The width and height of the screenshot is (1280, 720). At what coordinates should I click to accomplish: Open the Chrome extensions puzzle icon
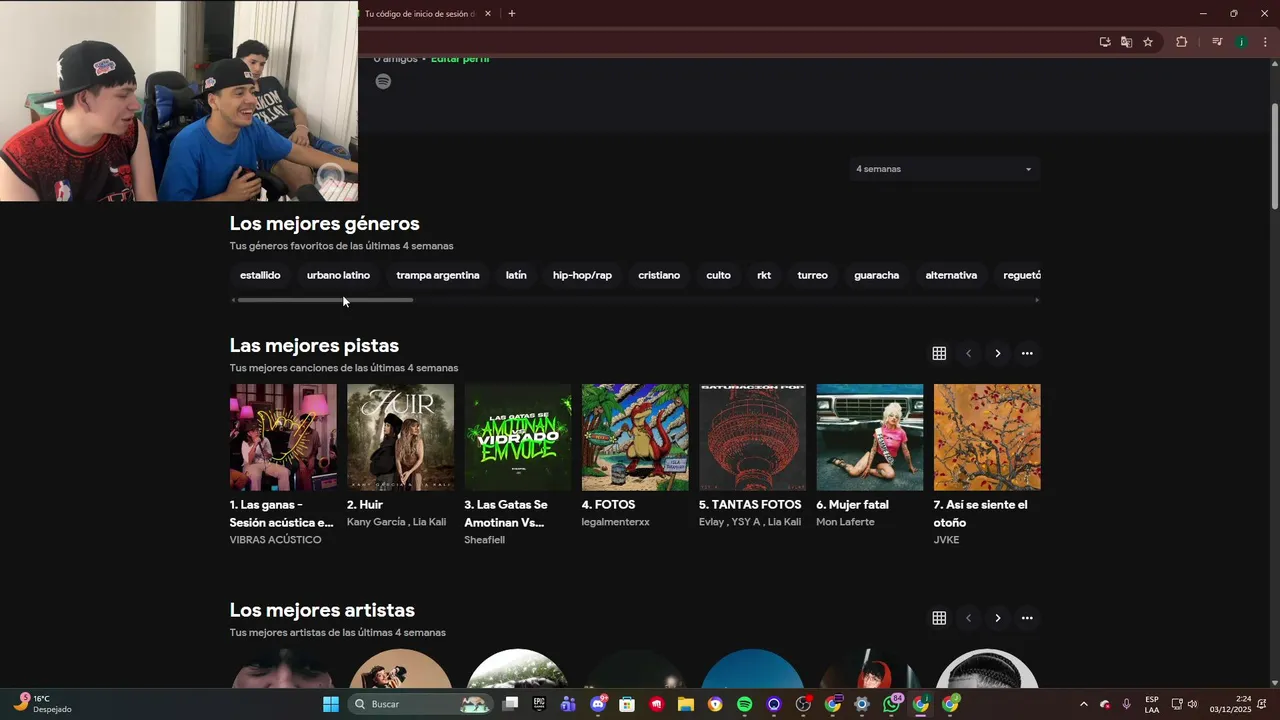click(1181, 42)
